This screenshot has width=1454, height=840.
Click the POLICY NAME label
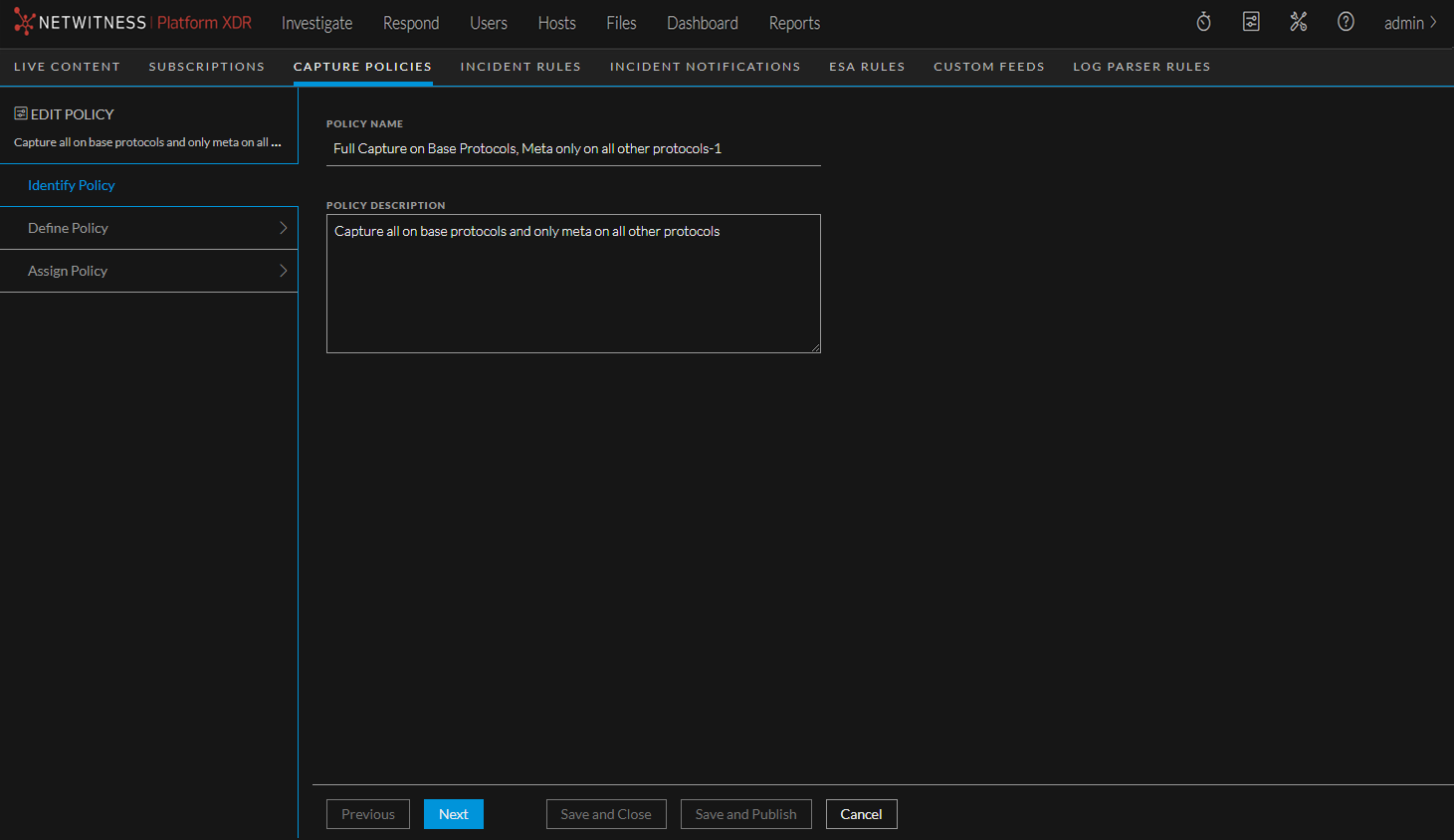click(x=364, y=124)
